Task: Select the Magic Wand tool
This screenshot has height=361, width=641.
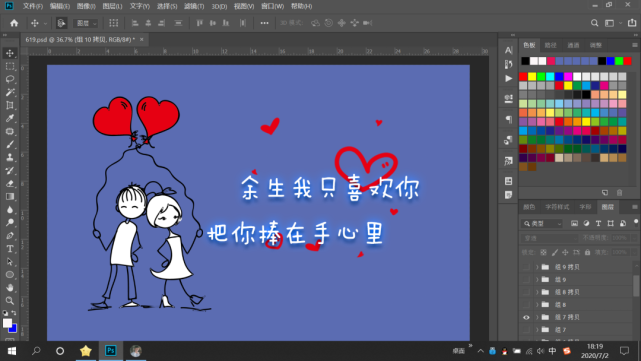Action: coord(10,92)
